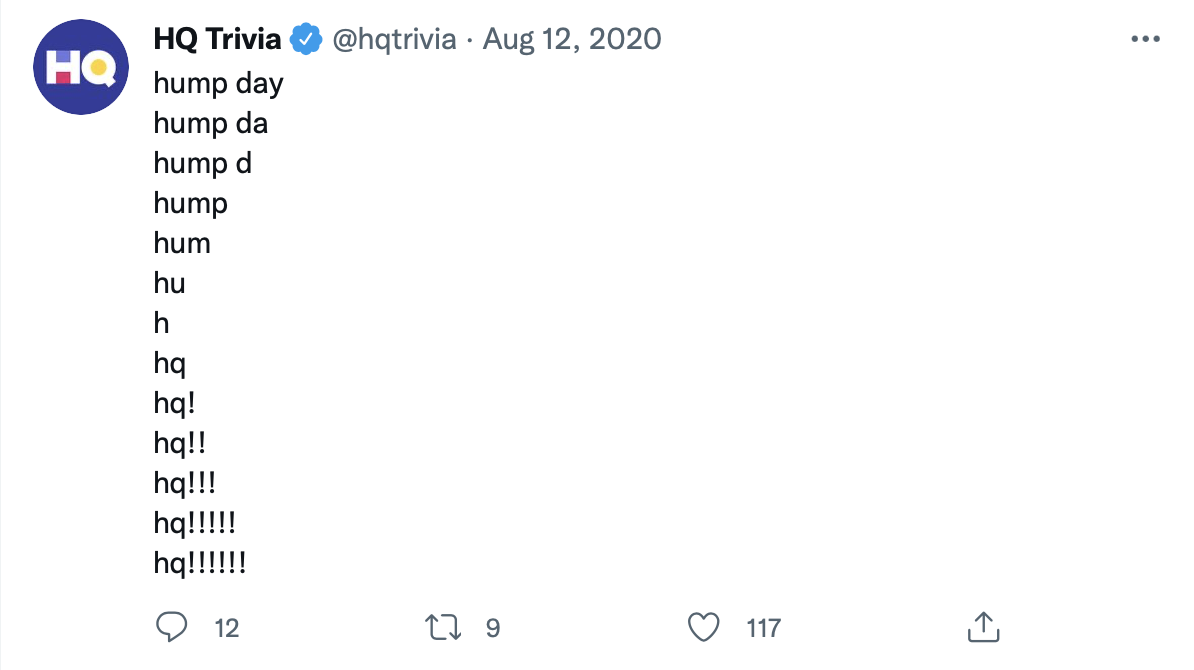Click the HQ Trivia display name
Viewport: 1194px width, 670px height.
[x=217, y=39]
